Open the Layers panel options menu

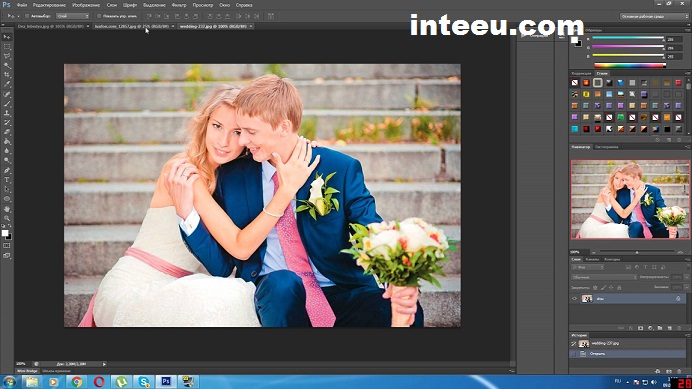(x=687, y=260)
